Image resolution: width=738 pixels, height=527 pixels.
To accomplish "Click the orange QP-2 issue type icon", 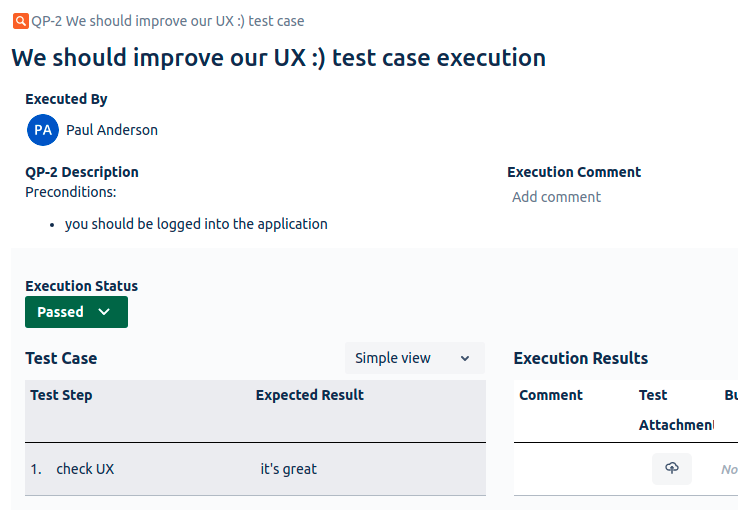I will coord(21,21).
